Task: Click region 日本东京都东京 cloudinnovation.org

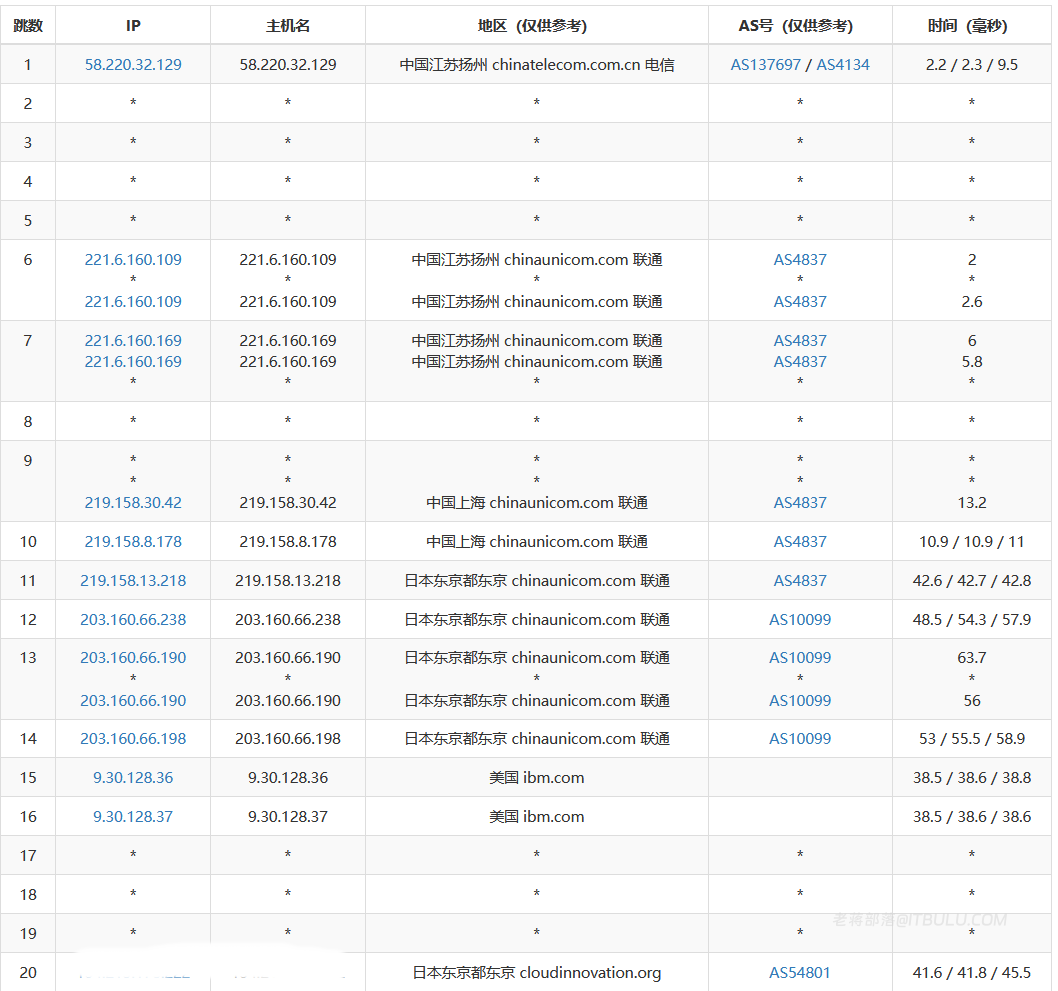Action: tap(536, 973)
